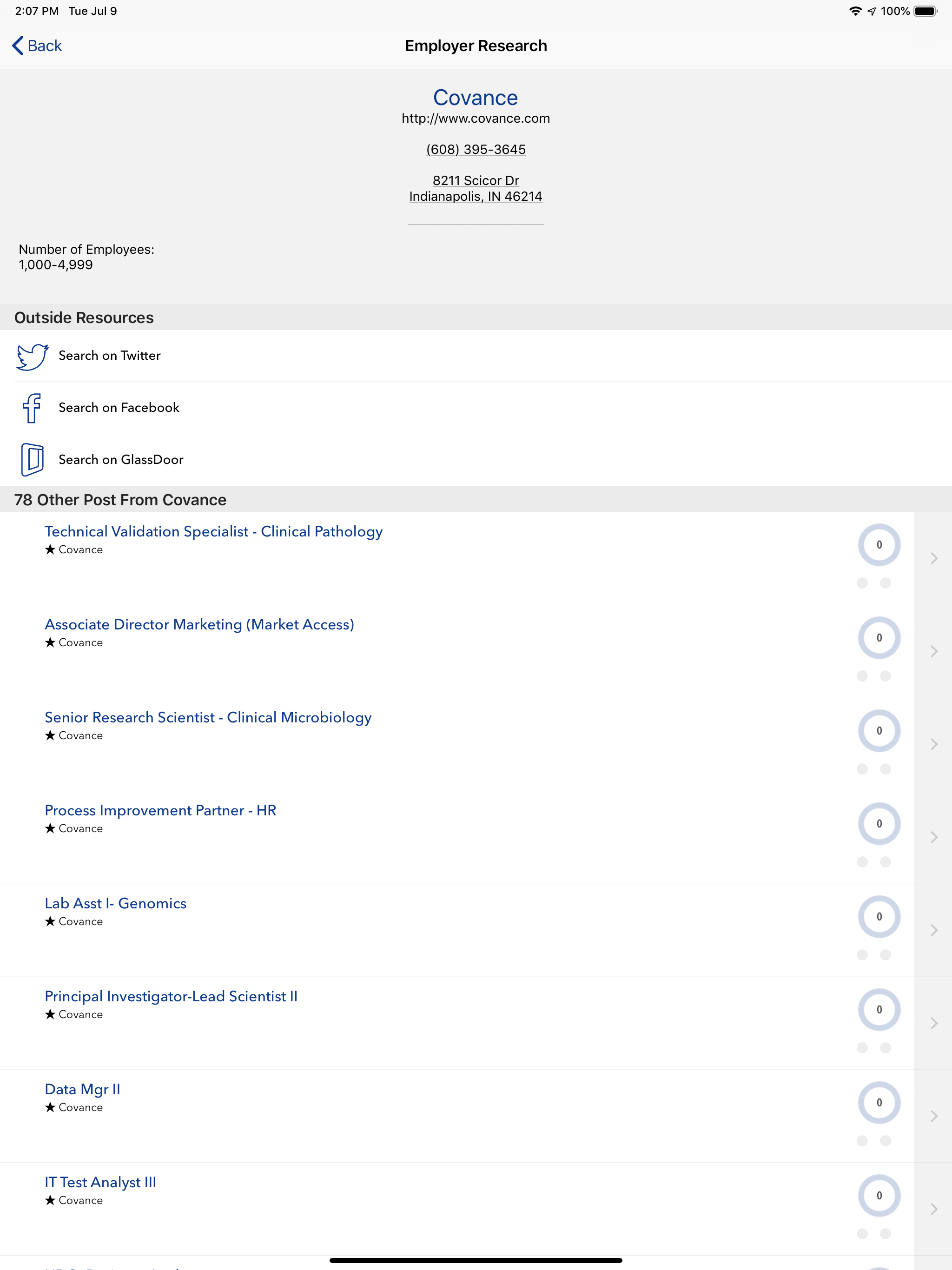Click the GlassDoor door icon
The width and height of the screenshot is (952, 1270).
[x=32, y=460]
